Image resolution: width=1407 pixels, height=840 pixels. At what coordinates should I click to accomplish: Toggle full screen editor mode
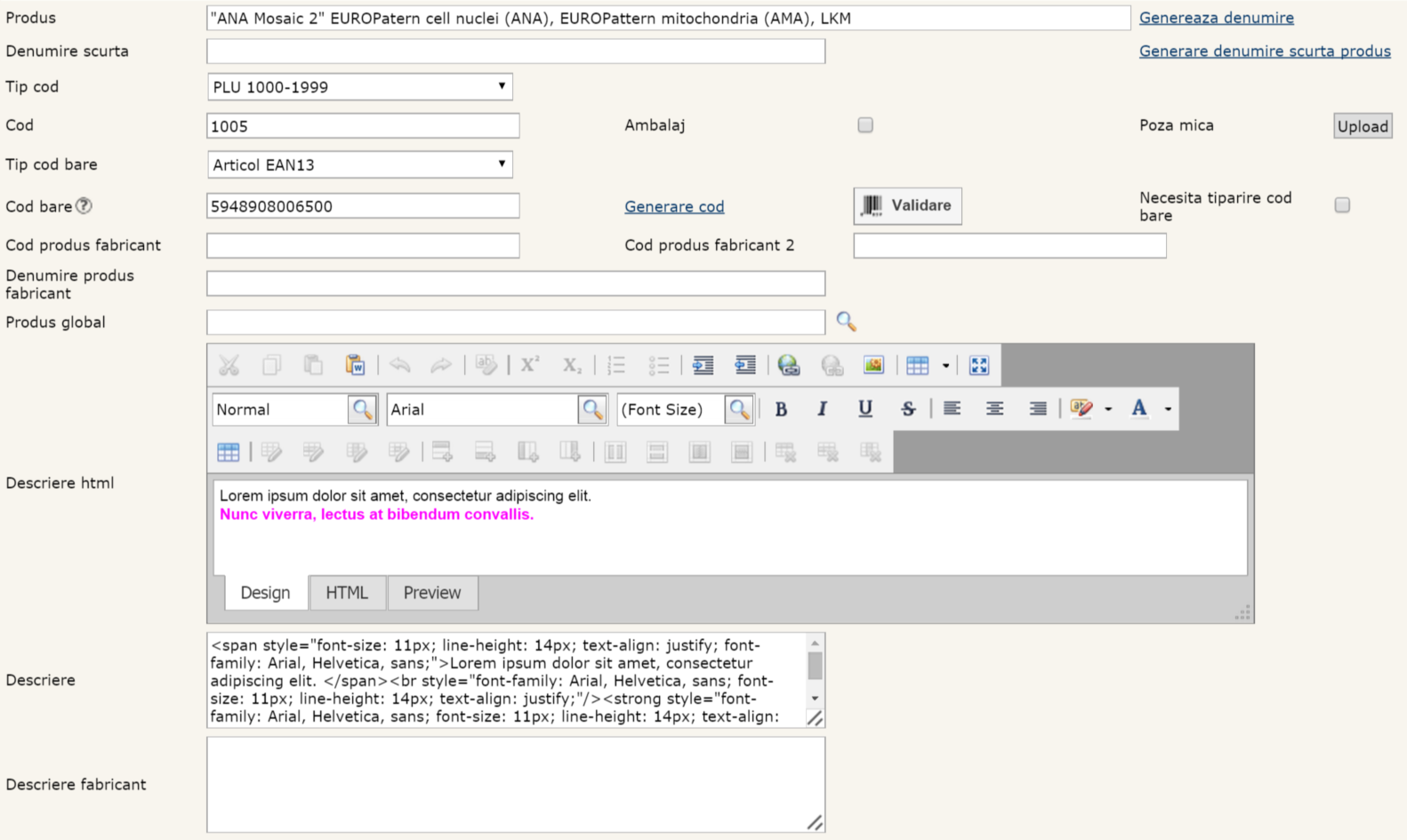(x=979, y=365)
